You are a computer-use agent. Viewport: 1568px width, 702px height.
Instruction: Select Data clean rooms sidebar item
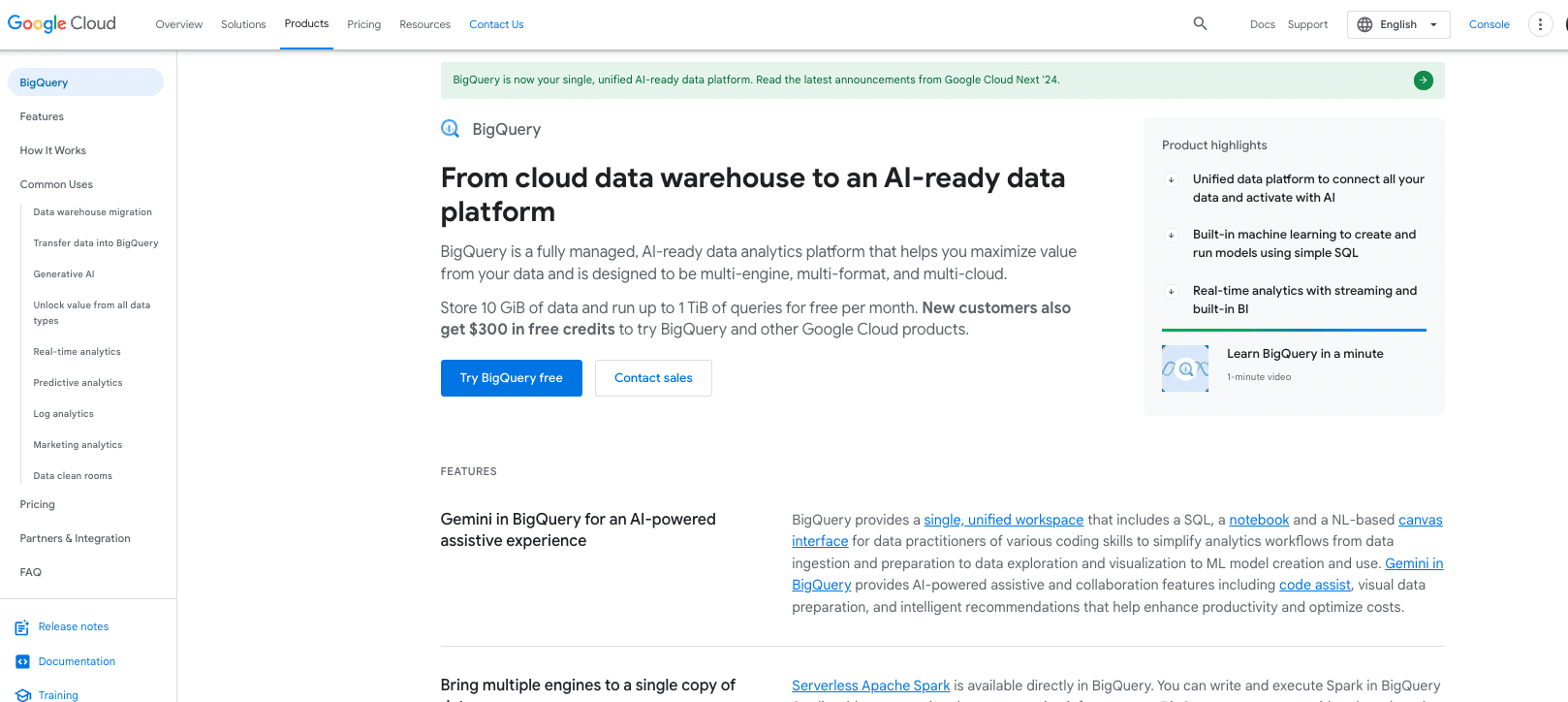pos(73,476)
